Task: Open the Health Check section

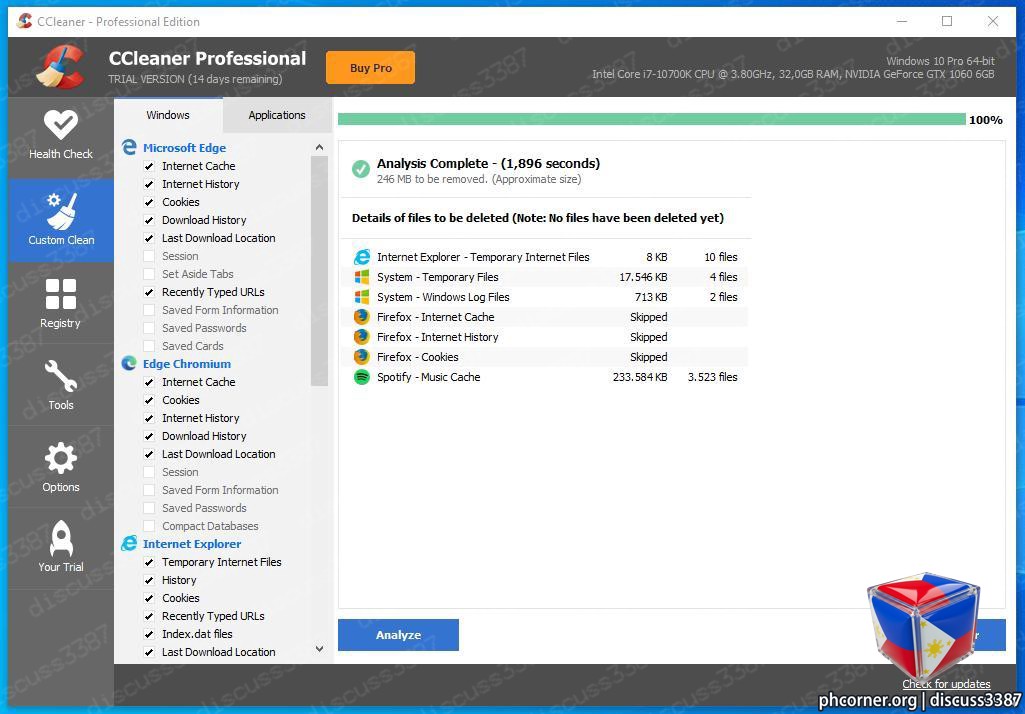Action: click(61, 136)
